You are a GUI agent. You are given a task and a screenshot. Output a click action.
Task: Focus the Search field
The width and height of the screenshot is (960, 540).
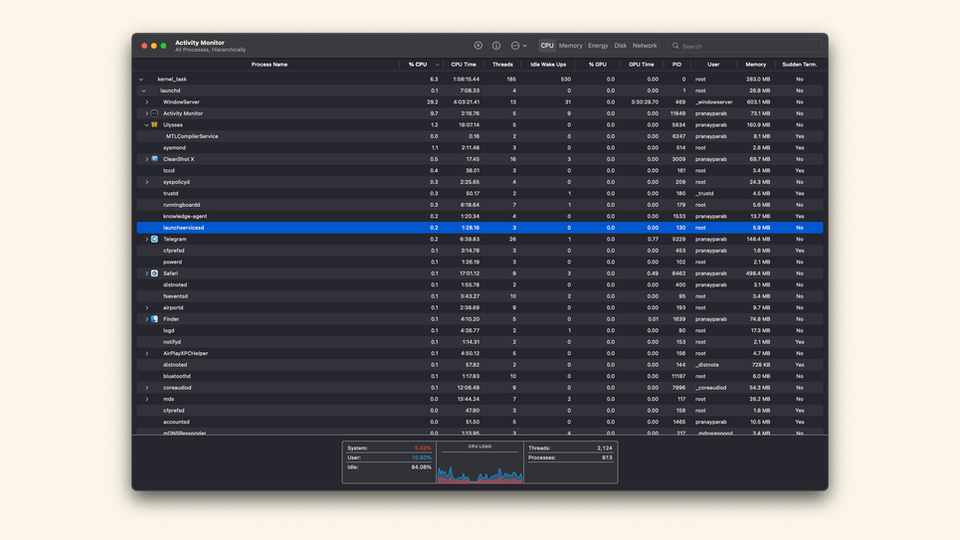(744, 46)
